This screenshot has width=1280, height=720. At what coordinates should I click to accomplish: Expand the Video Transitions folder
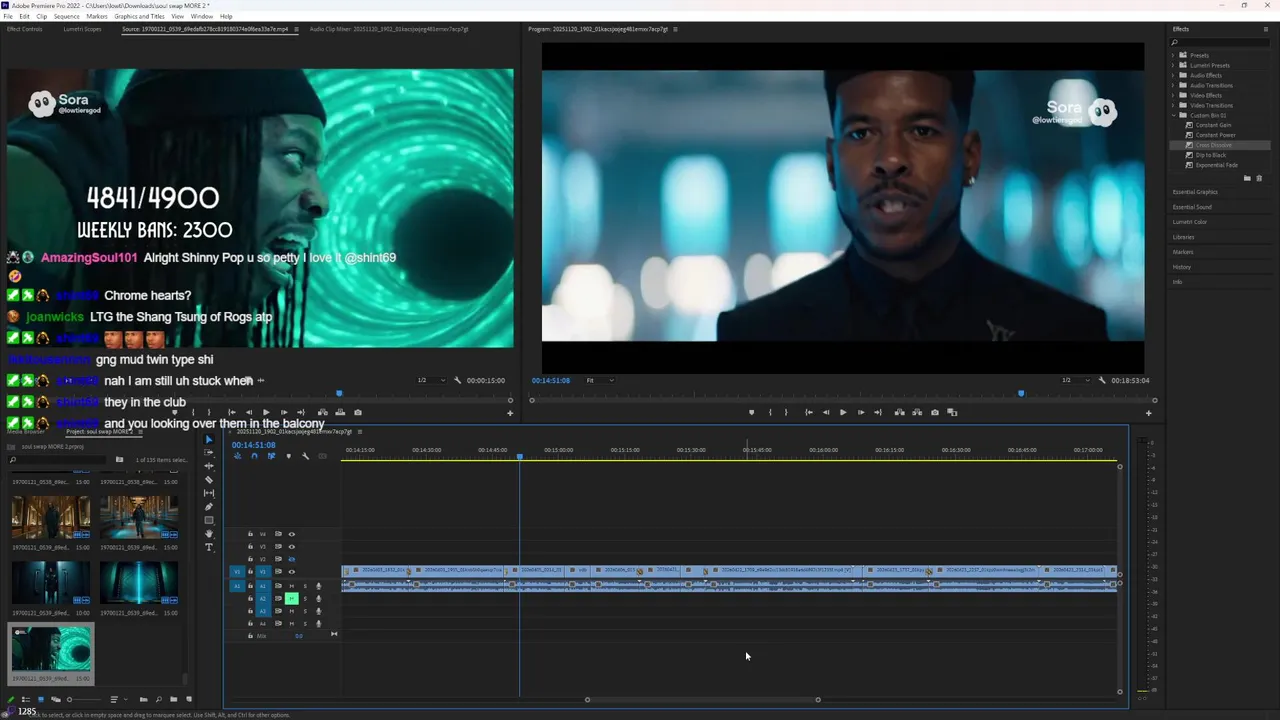[1174, 105]
